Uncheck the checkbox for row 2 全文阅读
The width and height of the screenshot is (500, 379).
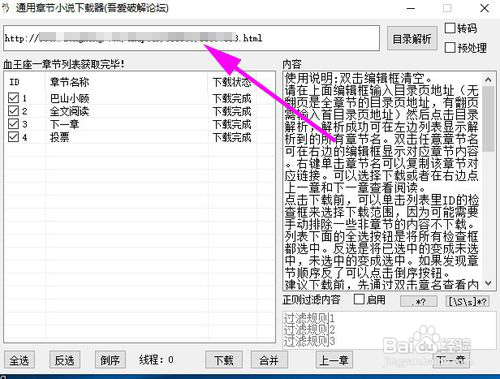pos(13,111)
